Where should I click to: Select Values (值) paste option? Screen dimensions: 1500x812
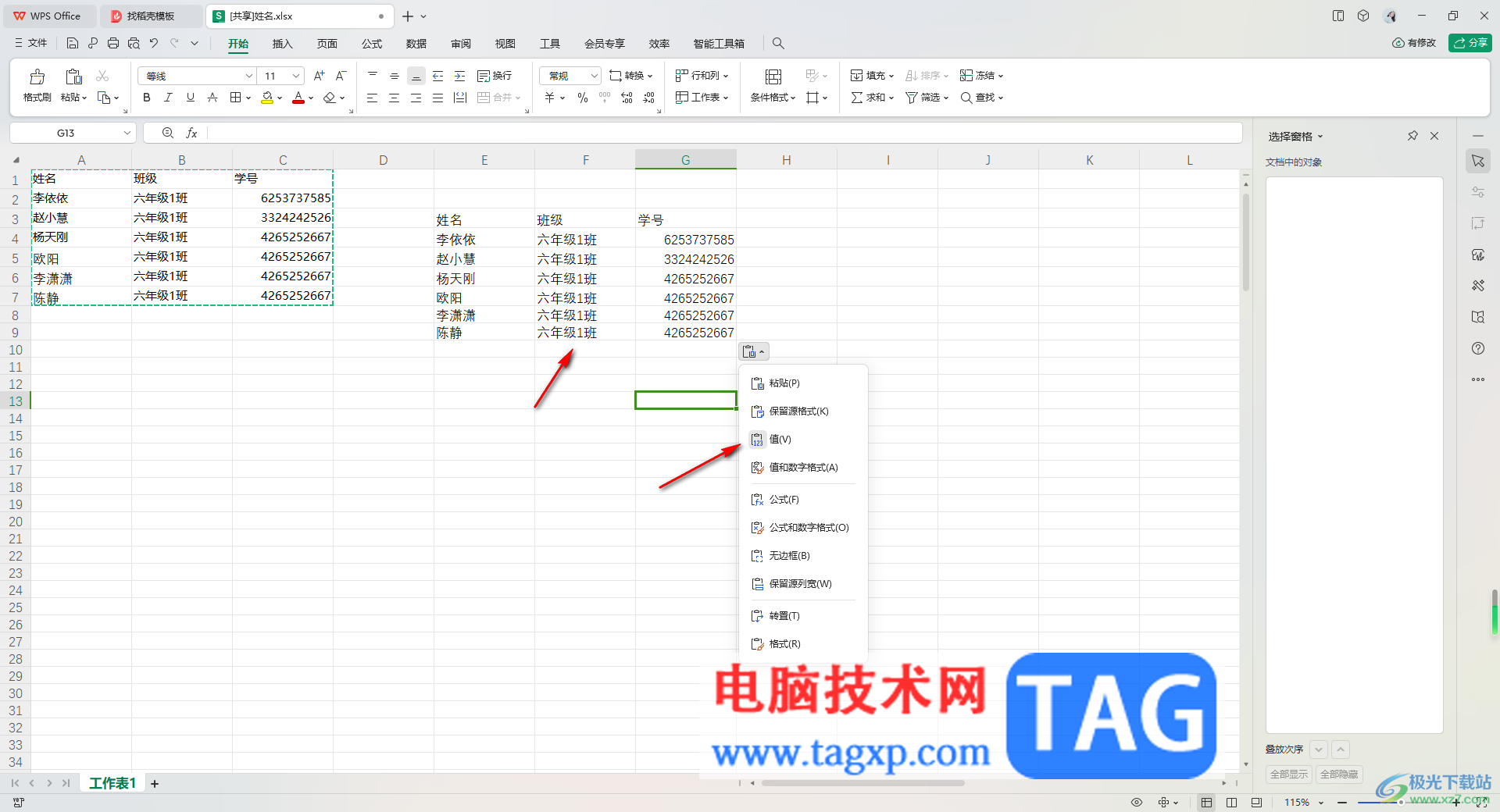(x=803, y=440)
